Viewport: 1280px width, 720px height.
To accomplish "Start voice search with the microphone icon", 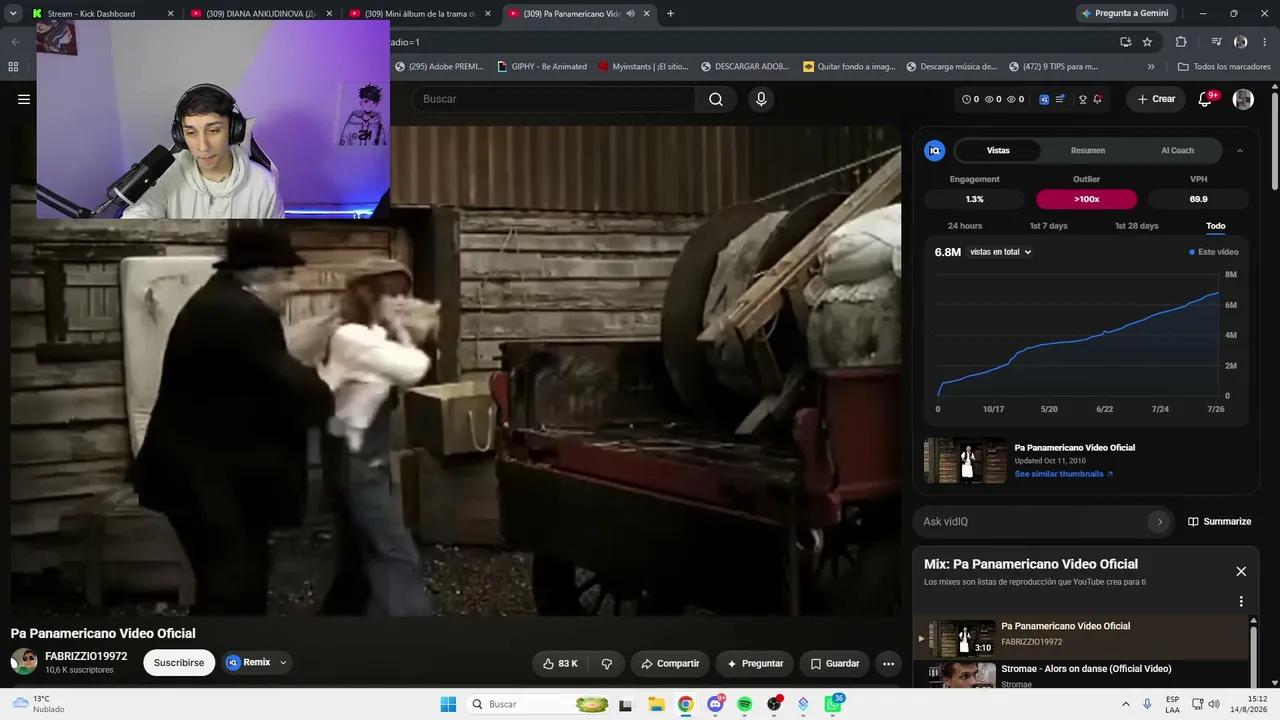I will click(761, 99).
